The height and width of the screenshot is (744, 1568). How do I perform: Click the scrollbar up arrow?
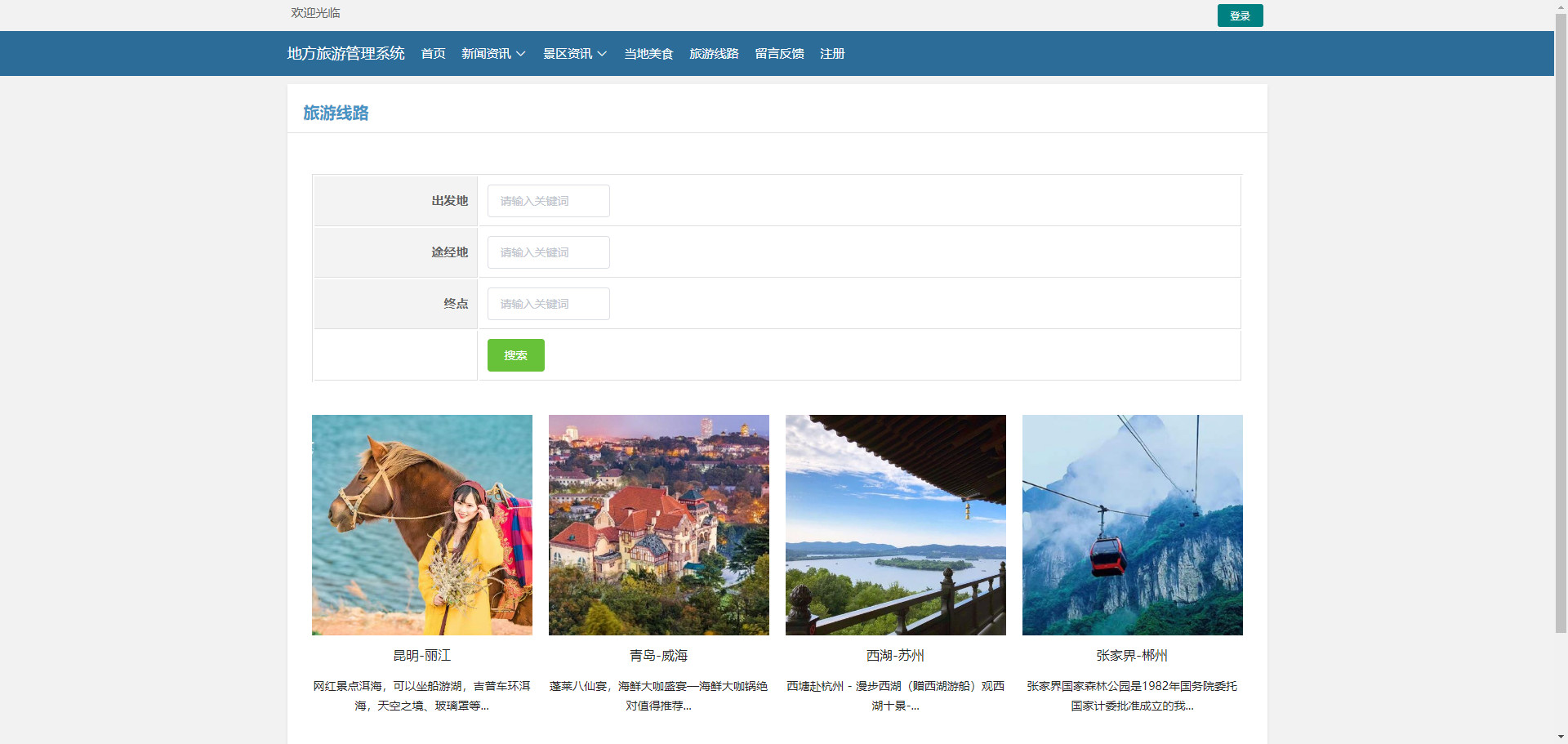(1561, 6)
